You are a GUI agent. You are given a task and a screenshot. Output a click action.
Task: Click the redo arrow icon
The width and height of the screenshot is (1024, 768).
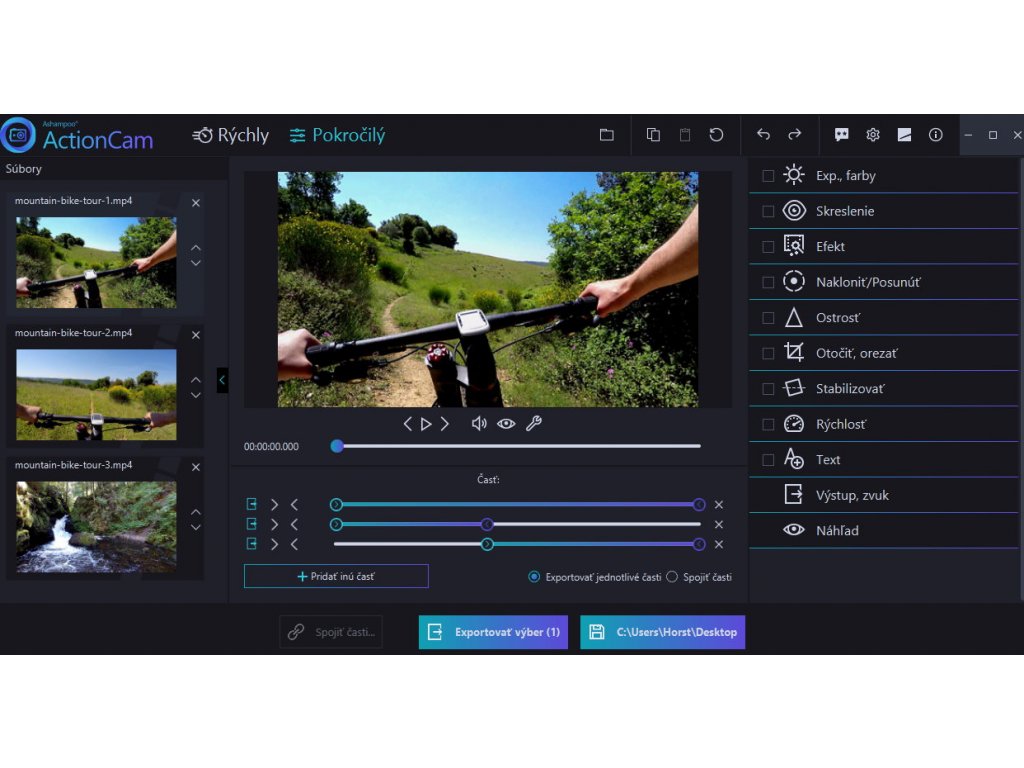point(795,135)
